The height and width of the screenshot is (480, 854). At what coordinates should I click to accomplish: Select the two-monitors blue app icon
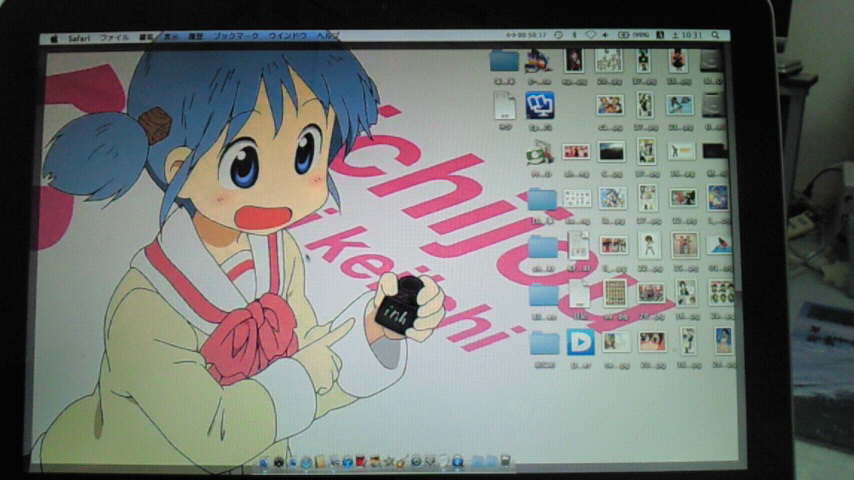click(x=540, y=105)
